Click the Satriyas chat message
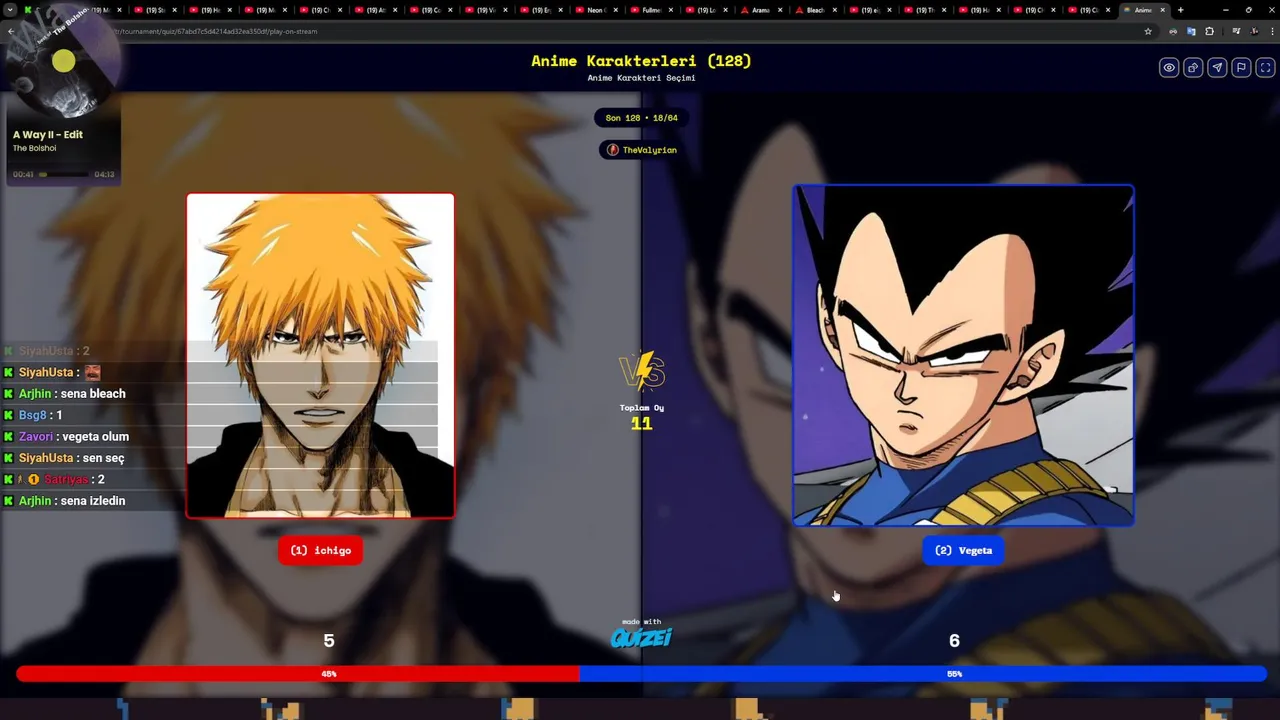 [x=55, y=480]
